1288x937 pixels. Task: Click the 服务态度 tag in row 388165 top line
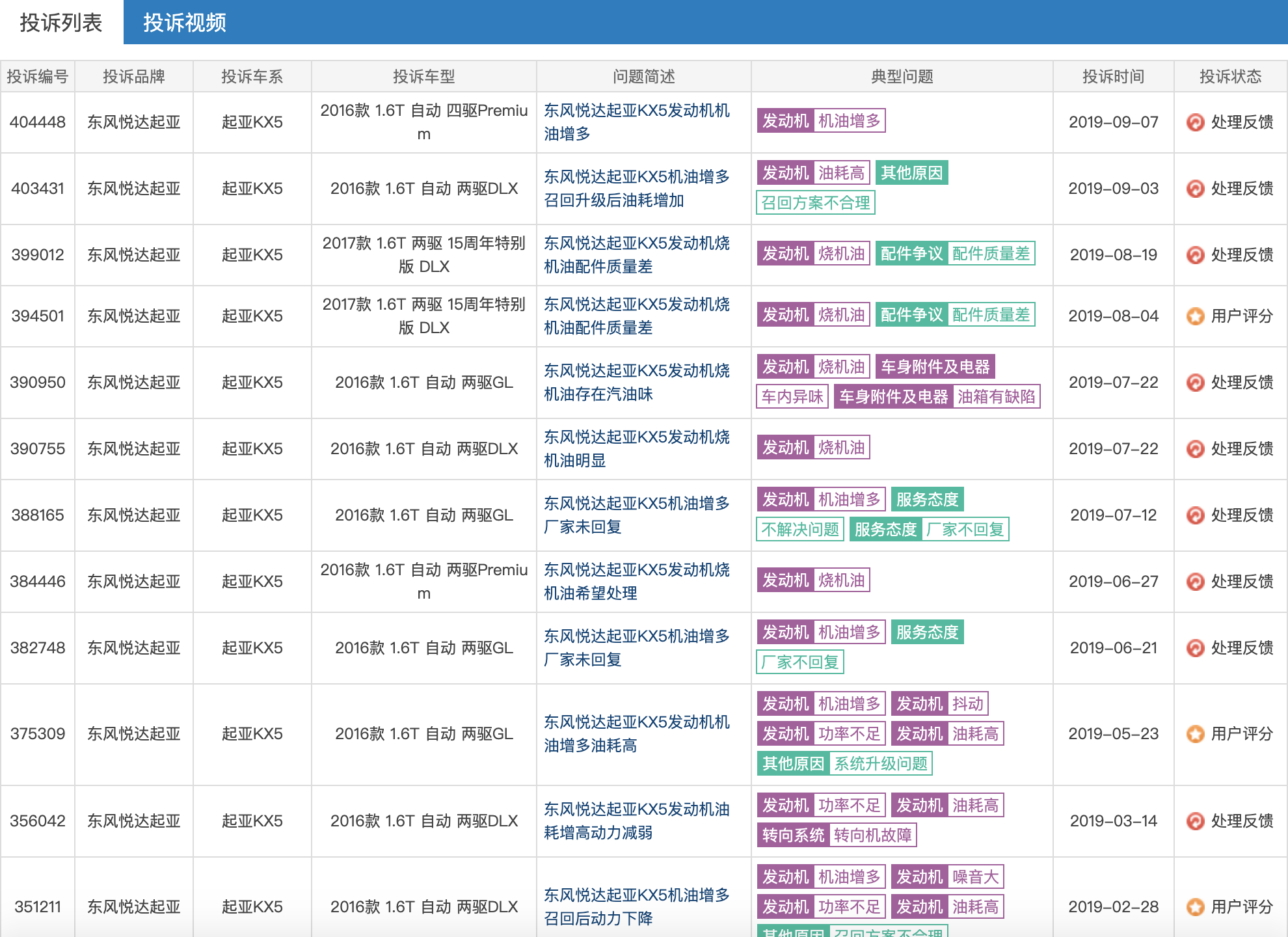[927, 500]
